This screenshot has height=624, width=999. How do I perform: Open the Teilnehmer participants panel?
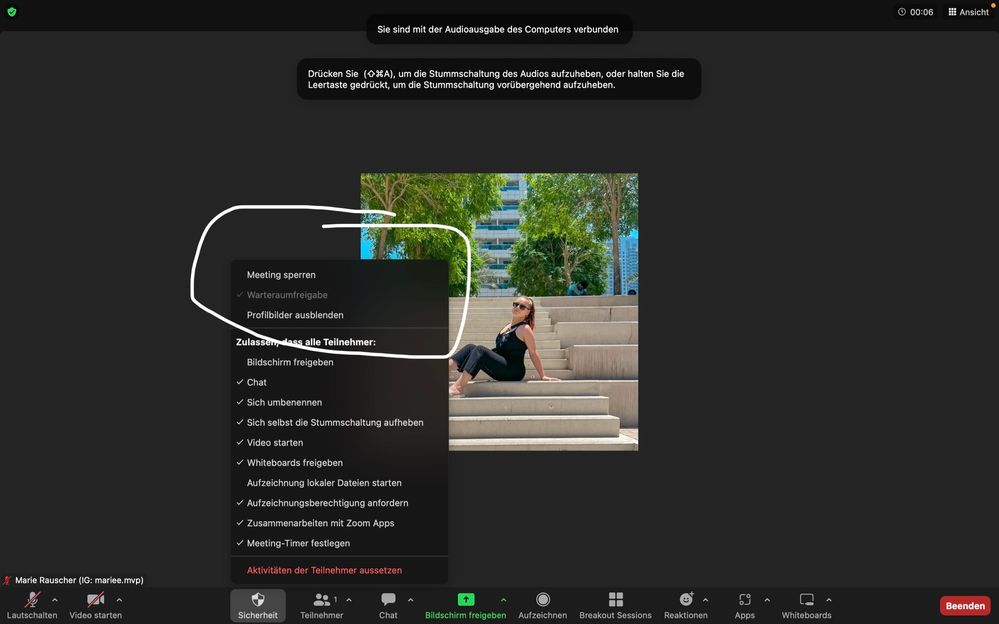(x=322, y=600)
